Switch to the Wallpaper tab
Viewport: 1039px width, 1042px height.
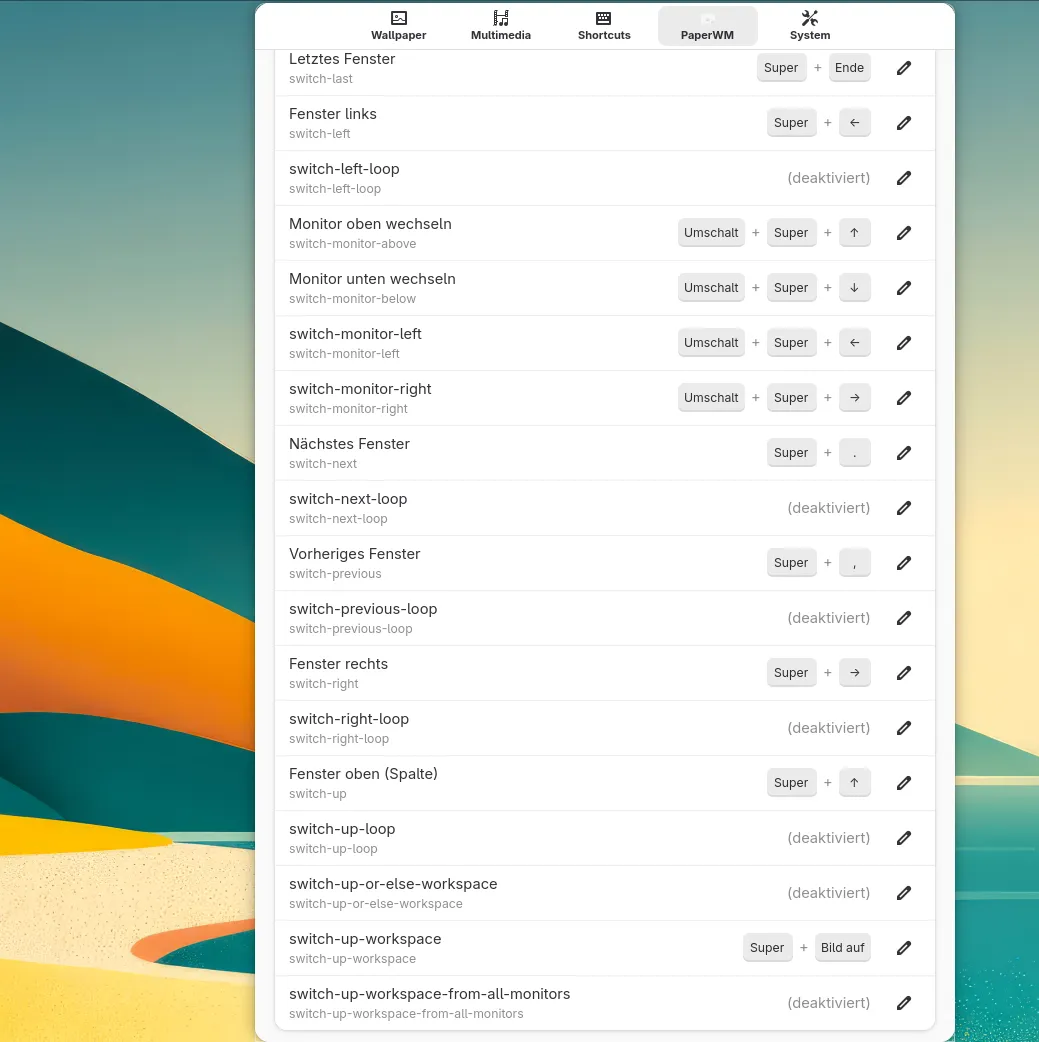click(x=399, y=26)
